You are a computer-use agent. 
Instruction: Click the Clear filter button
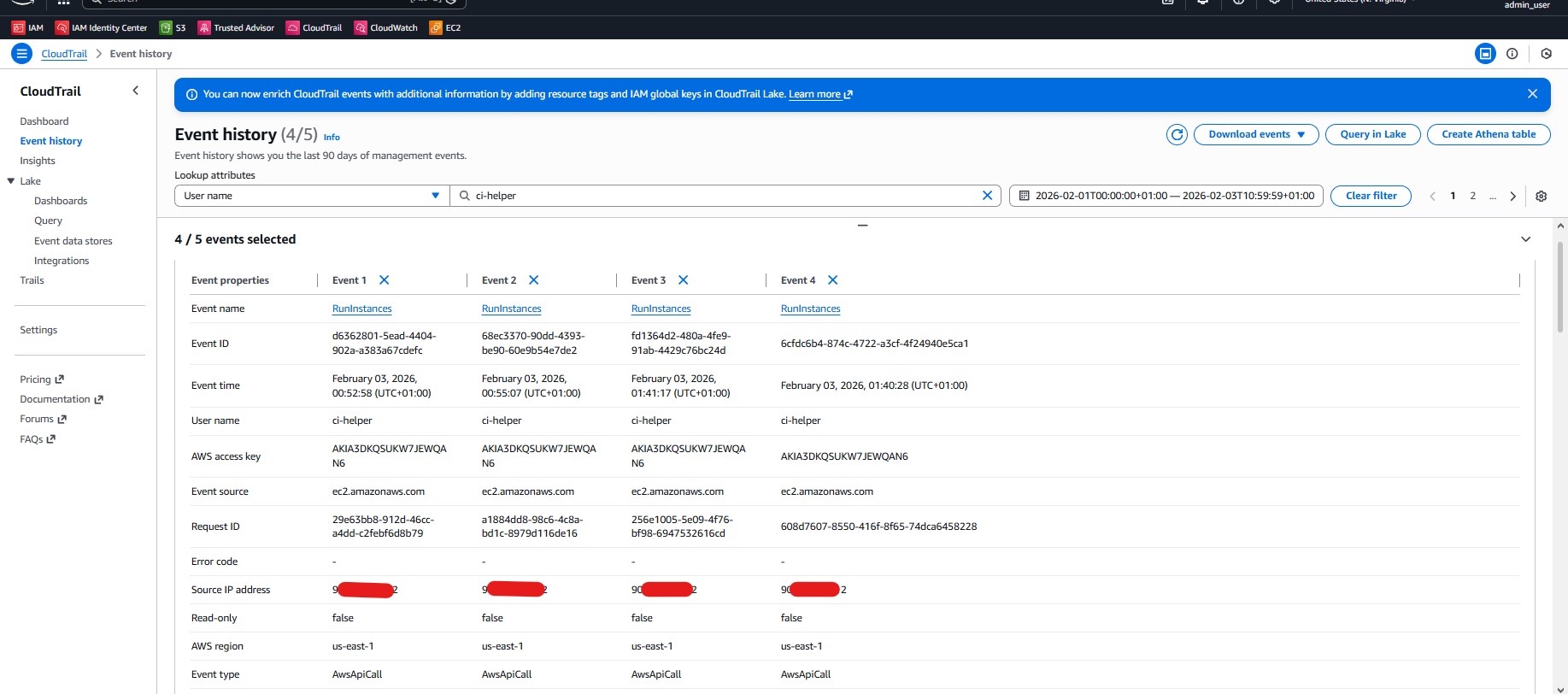click(1371, 196)
